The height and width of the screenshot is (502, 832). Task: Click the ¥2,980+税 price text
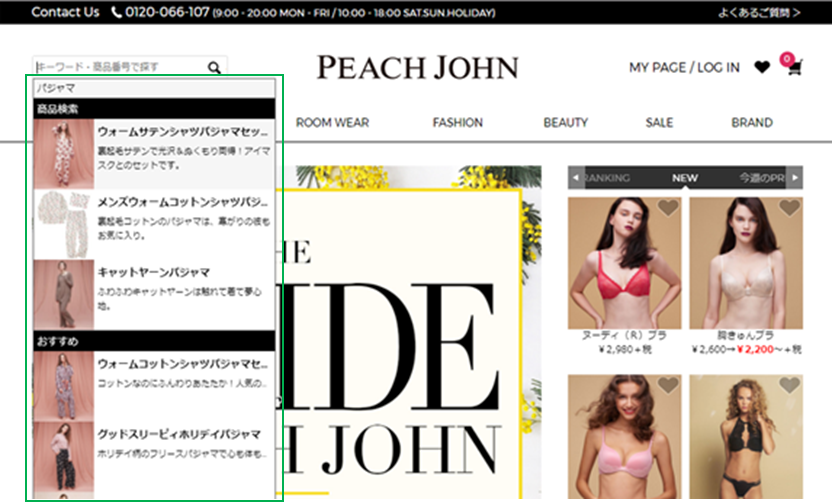[x=625, y=349]
